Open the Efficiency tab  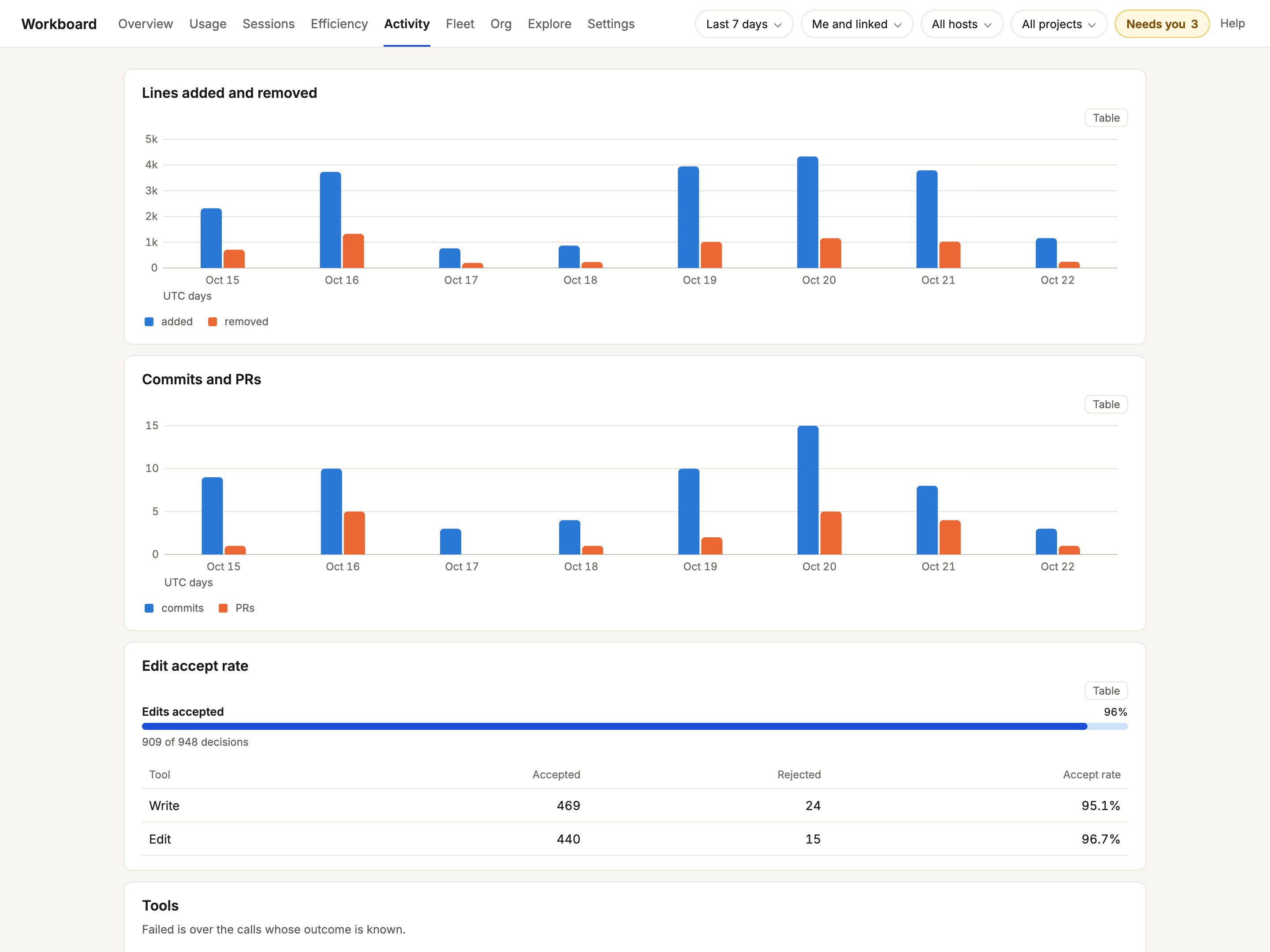[x=339, y=23]
